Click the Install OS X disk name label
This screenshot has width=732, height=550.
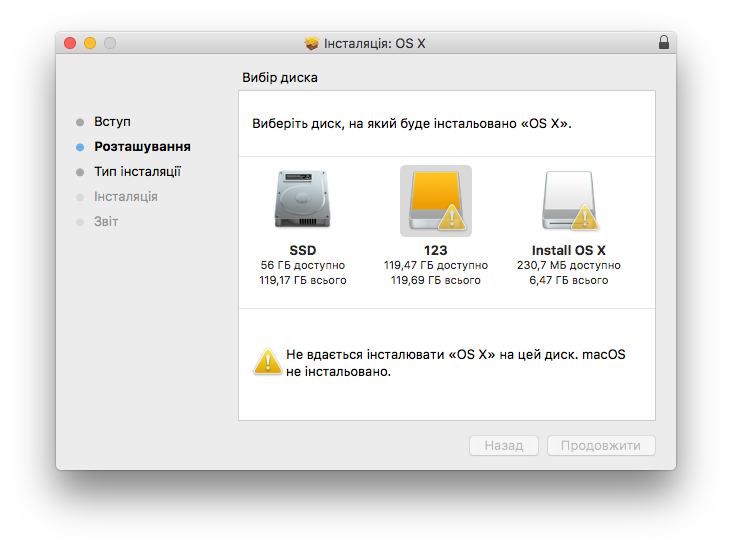(x=569, y=250)
